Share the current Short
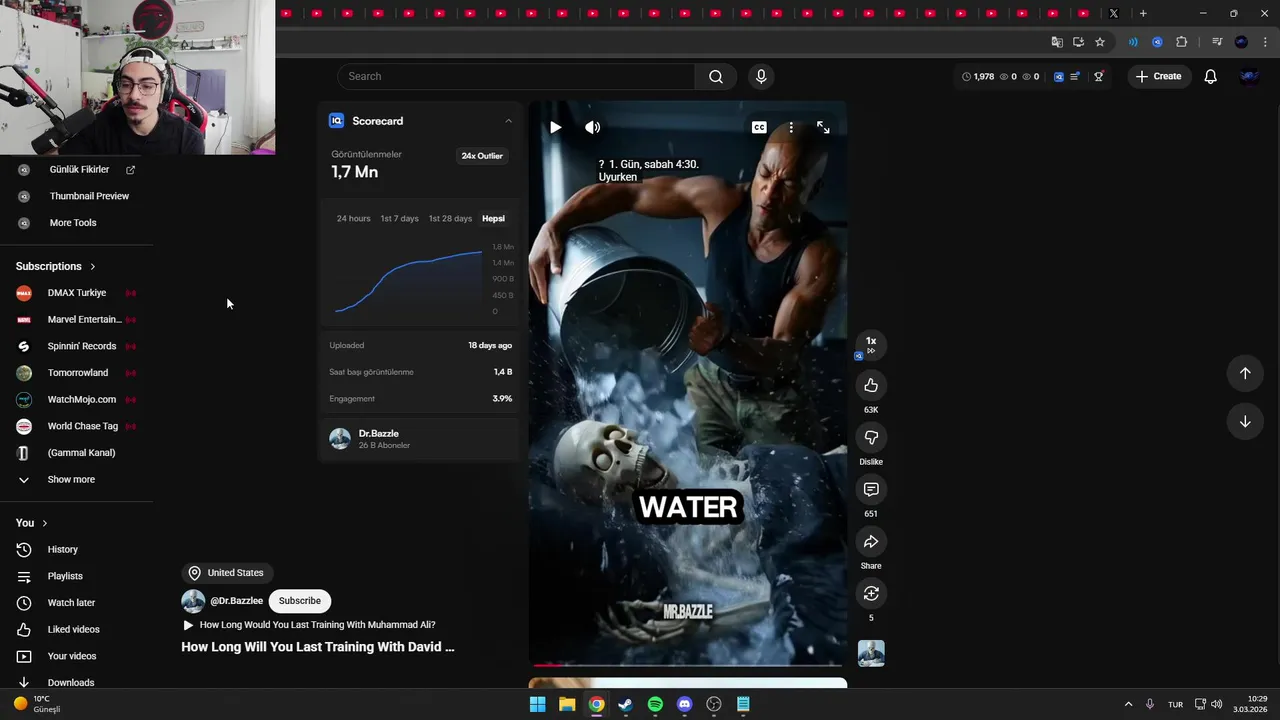The image size is (1280, 720). (x=871, y=542)
